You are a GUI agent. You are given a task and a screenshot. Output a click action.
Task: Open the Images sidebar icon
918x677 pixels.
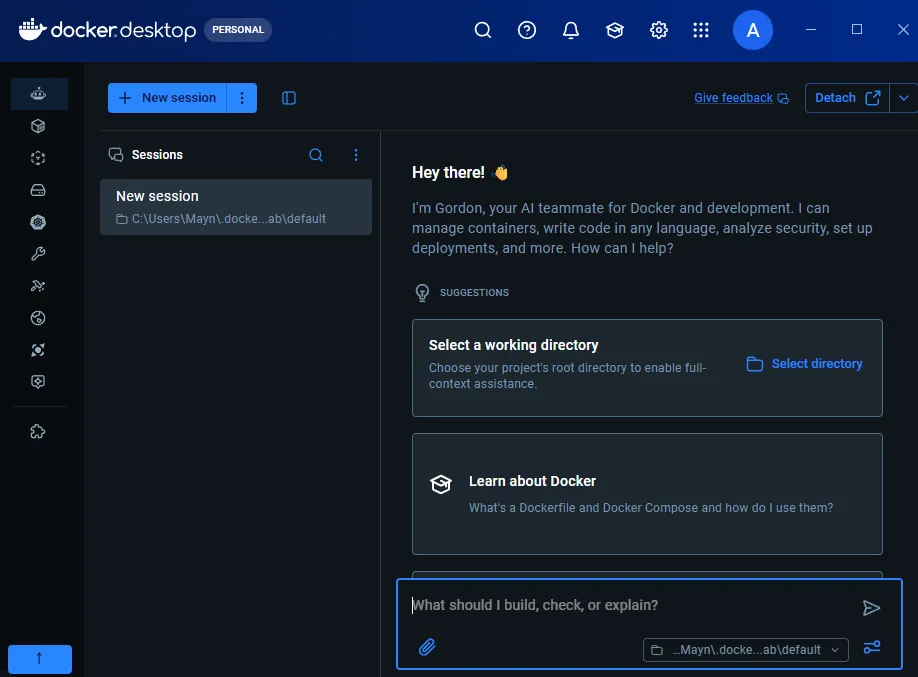click(x=38, y=158)
